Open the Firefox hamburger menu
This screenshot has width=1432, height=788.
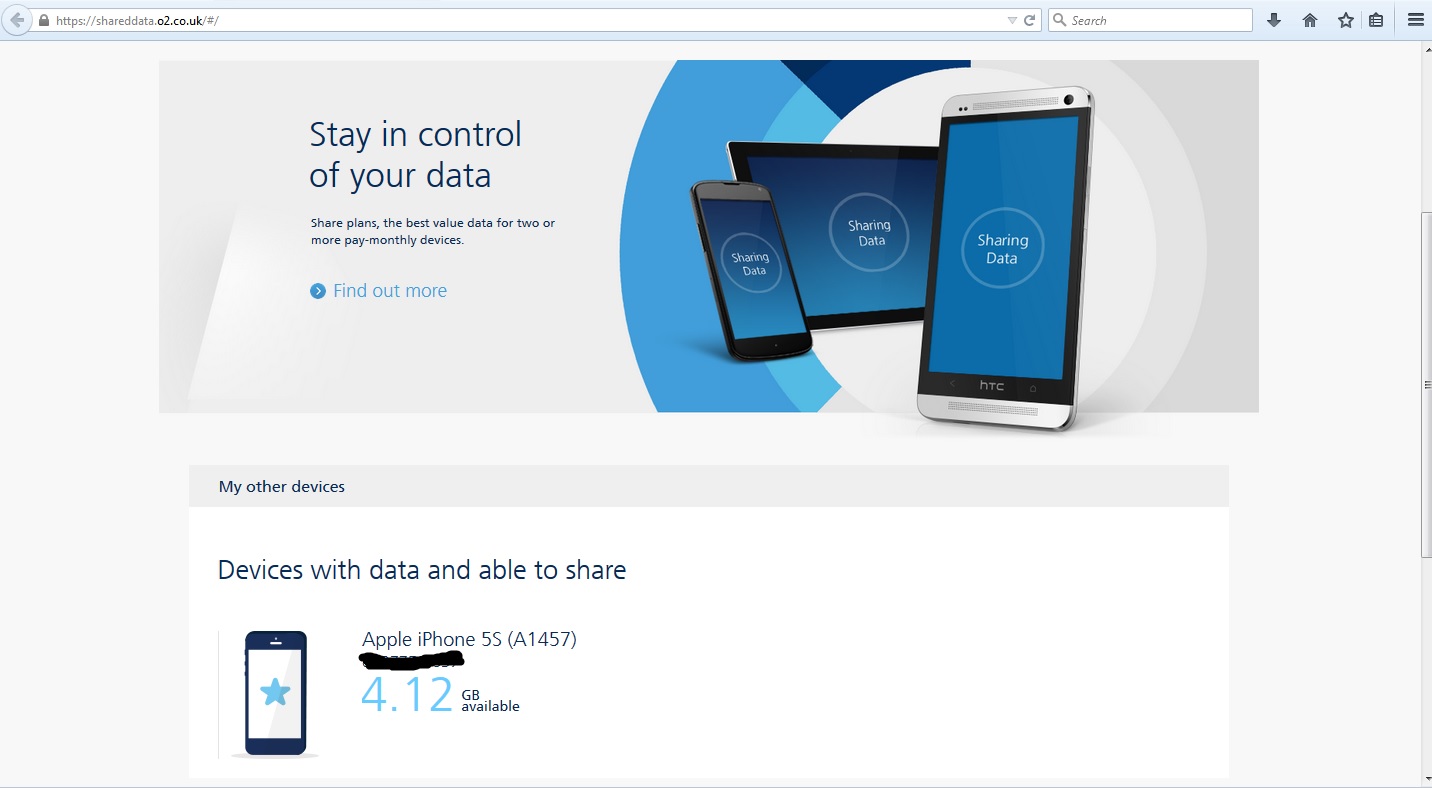click(1416, 19)
